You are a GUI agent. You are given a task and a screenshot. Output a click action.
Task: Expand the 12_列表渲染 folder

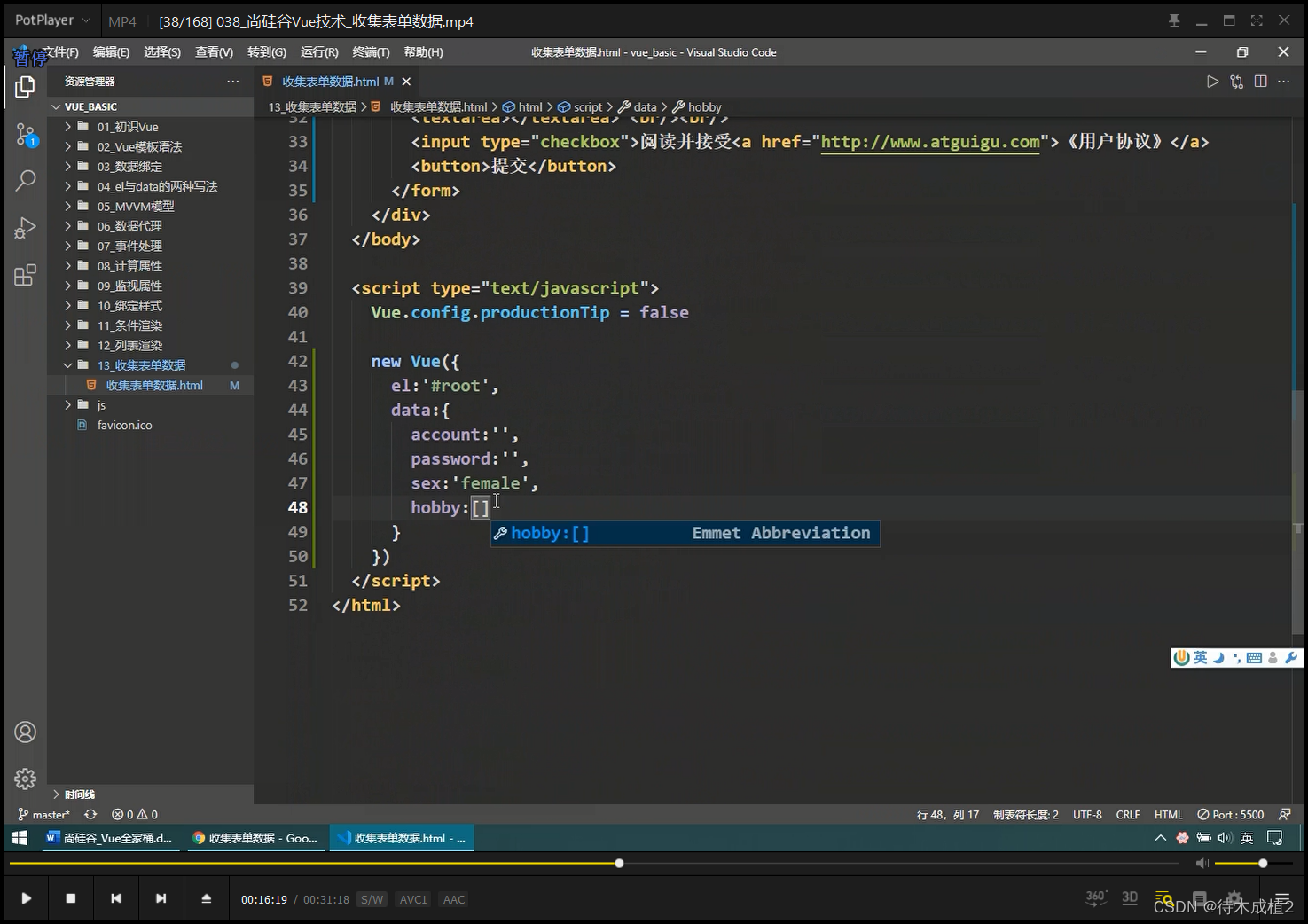coord(67,345)
